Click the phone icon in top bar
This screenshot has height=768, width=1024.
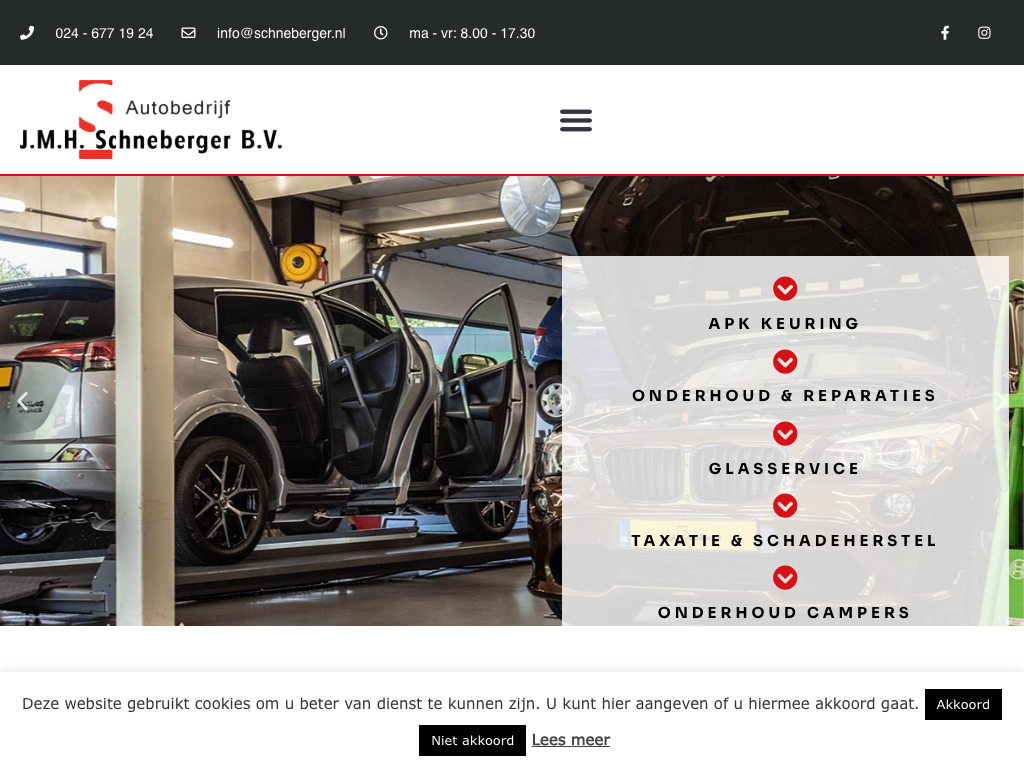[x=27, y=33]
